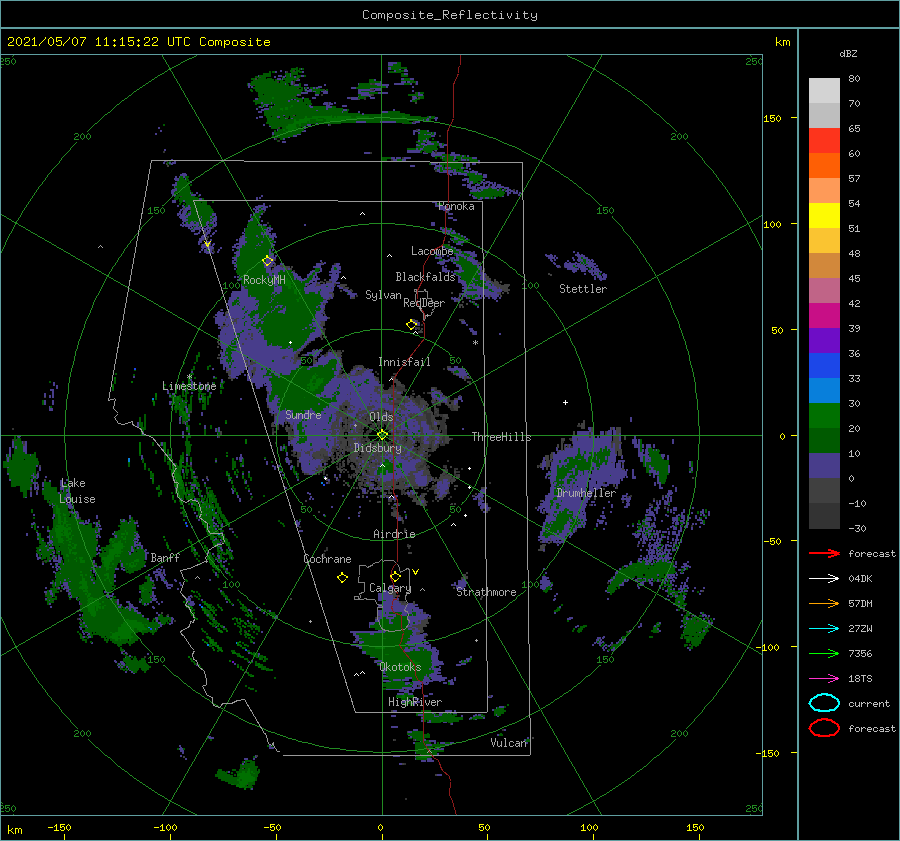Click the 0 tick on right axis
900x841 pixels.
[782, 436]
